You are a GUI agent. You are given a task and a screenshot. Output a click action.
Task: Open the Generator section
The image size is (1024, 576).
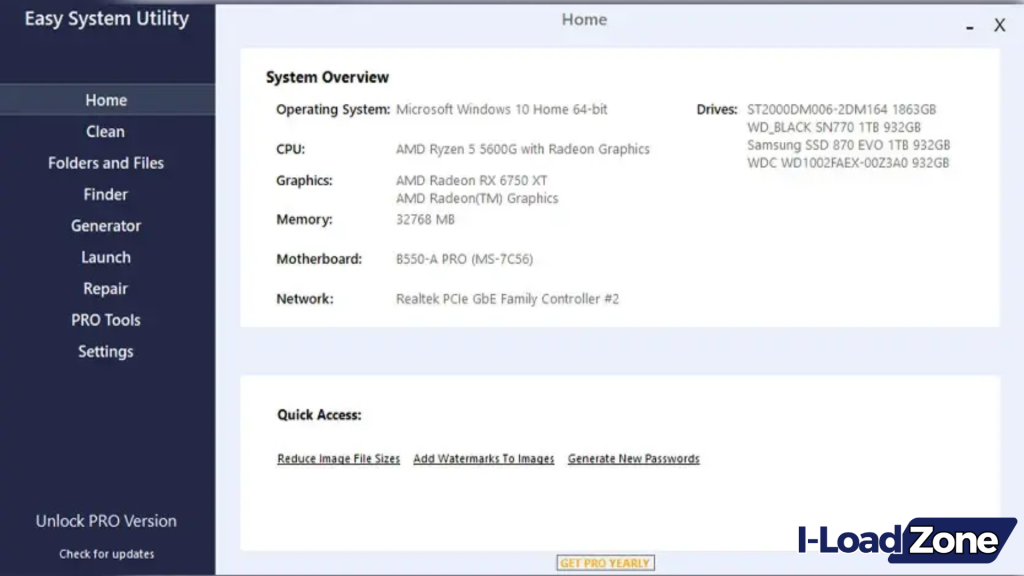105,225
